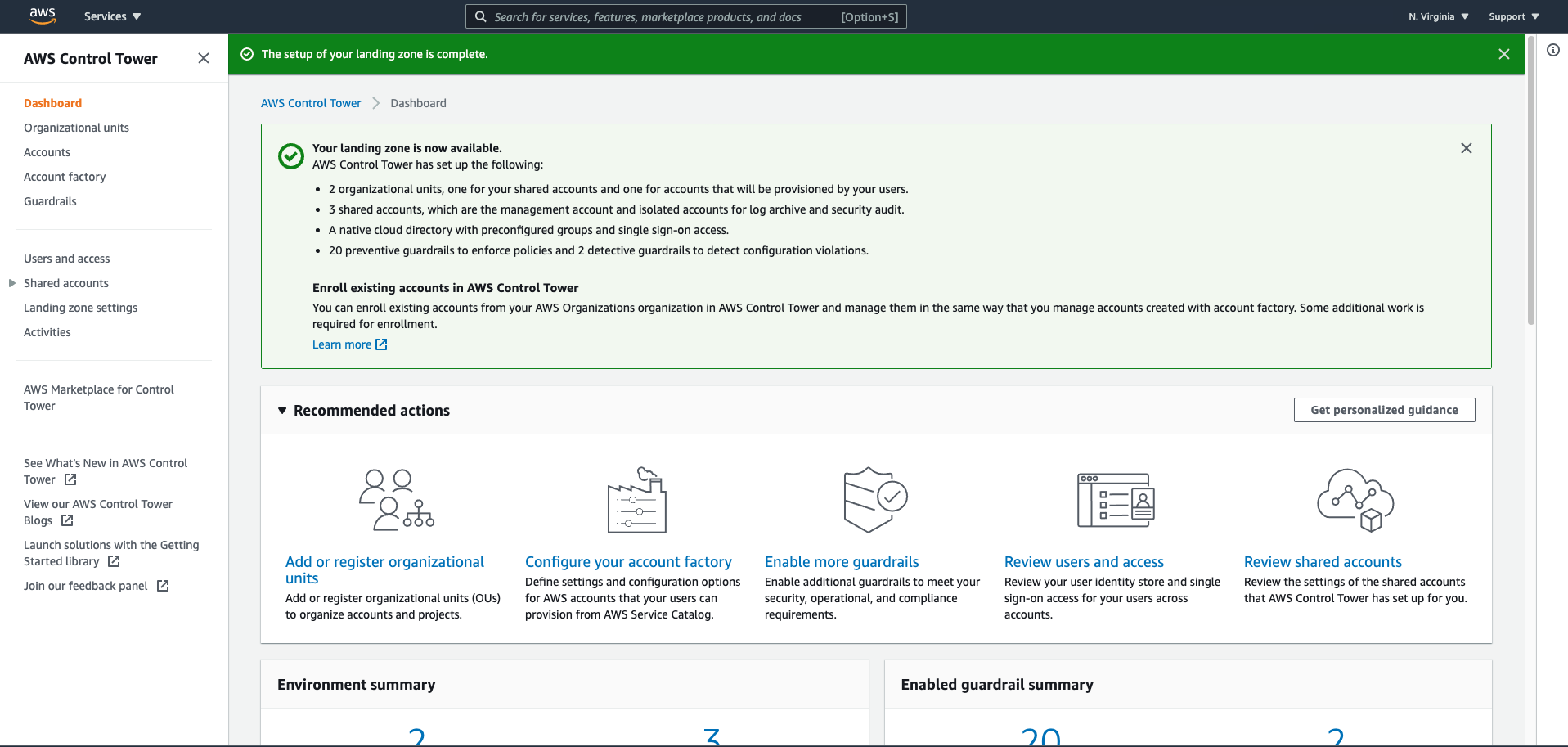Dismiss the green landing zone complete banner
The width and height of the screenshot is (1568, 747).
[x=1503, y=54]
